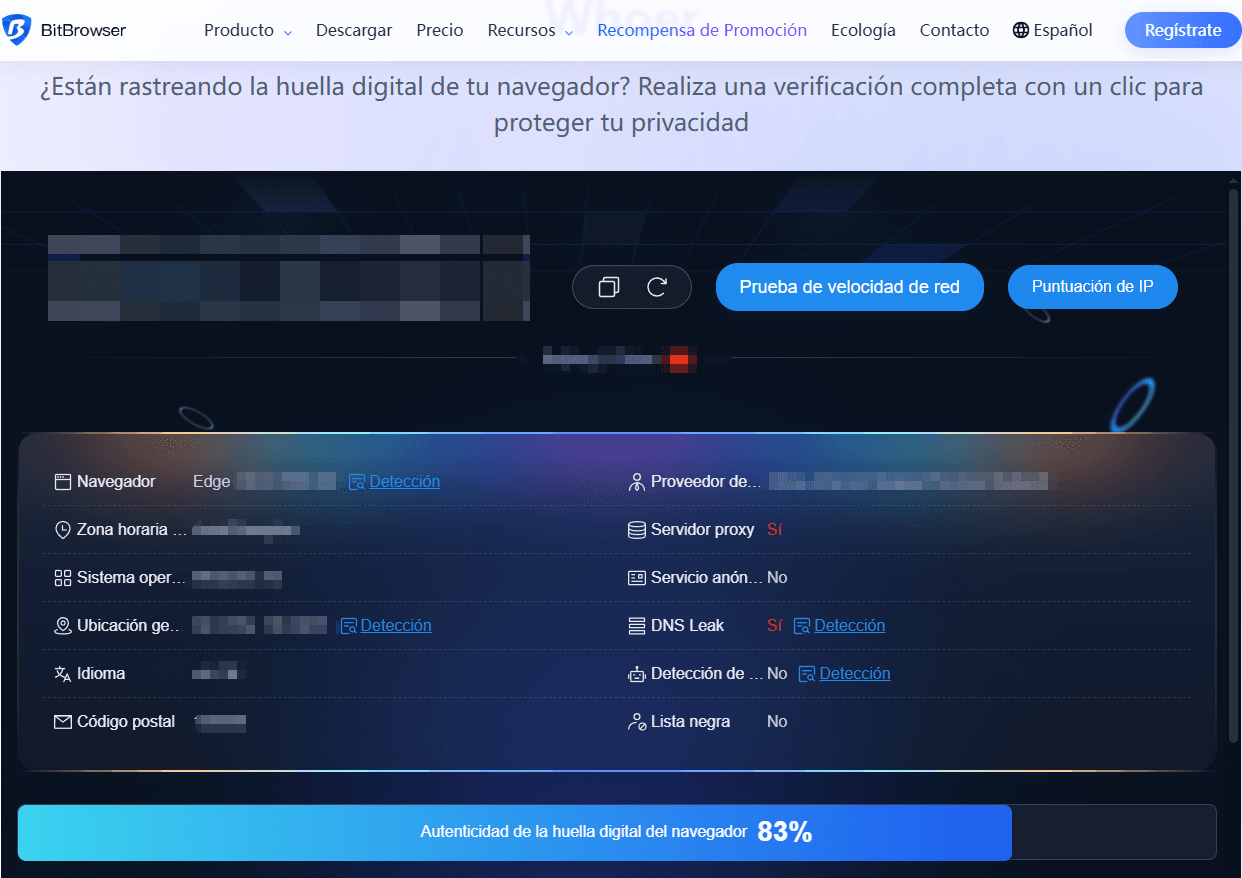Click the Ubicación geográfica detection icon
This screenshot has height=878, width=1242.
pyautogui.click(x=348, y=625)
